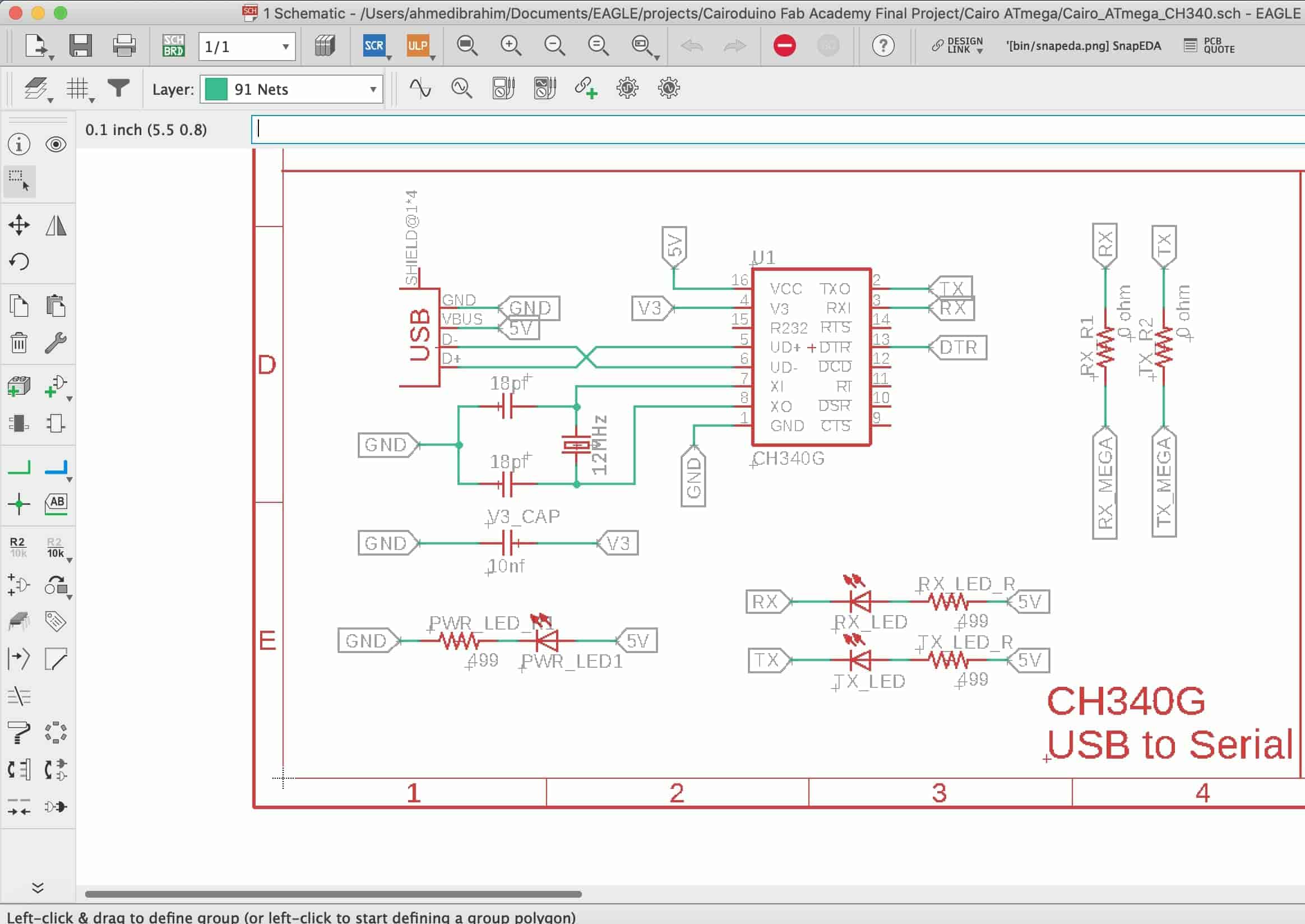Select the Invoke gate tool
1305x924 pixels.
(x=20, y=585)
